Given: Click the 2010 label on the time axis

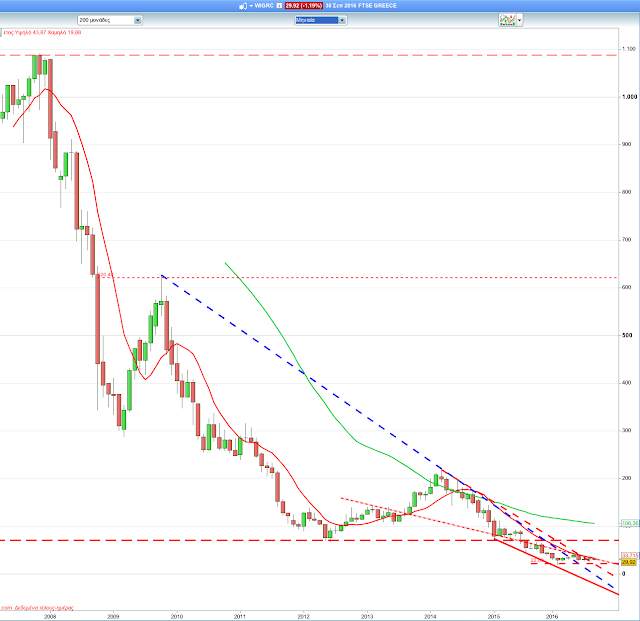Looking at the screenshot, I should point(177,617).
